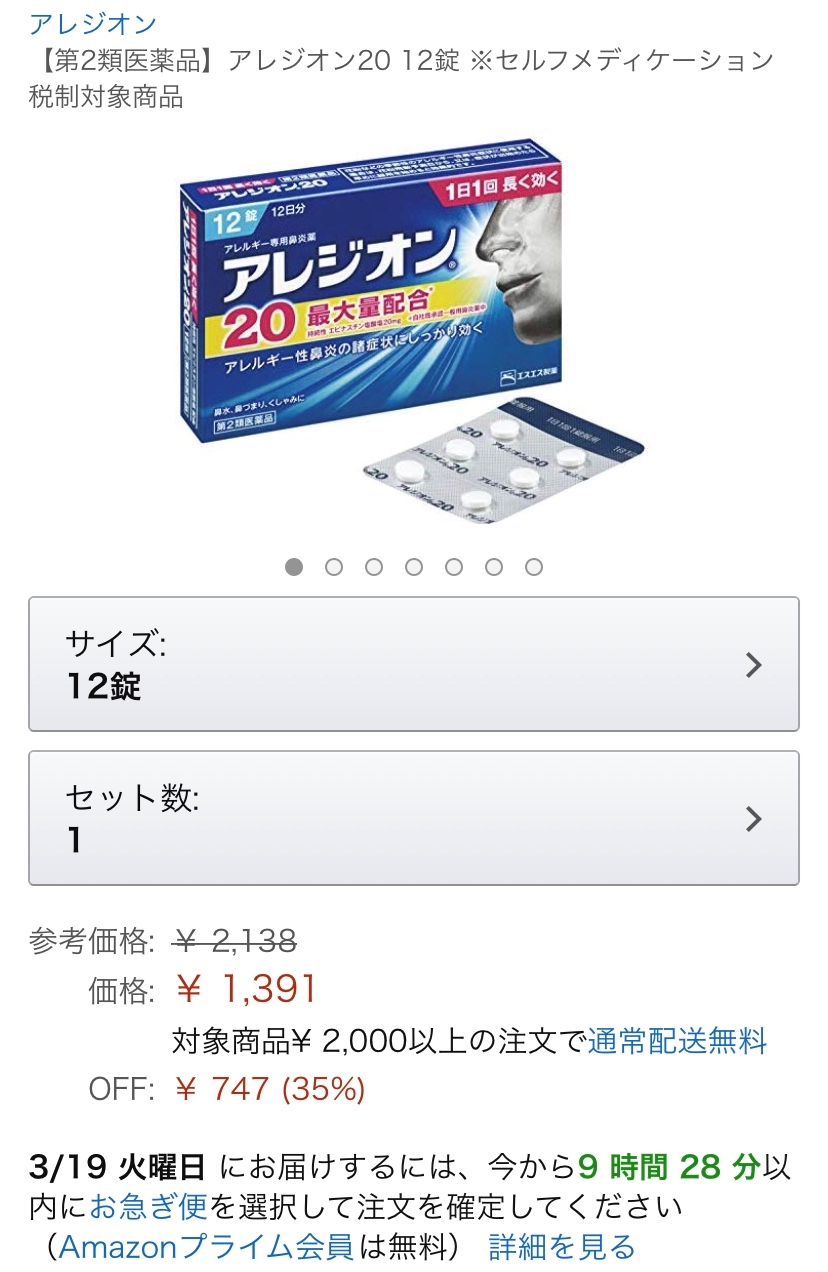The image size is (828, 1272).
Task: Select the third image carousel dot
Action: click(x=374, y=567)
